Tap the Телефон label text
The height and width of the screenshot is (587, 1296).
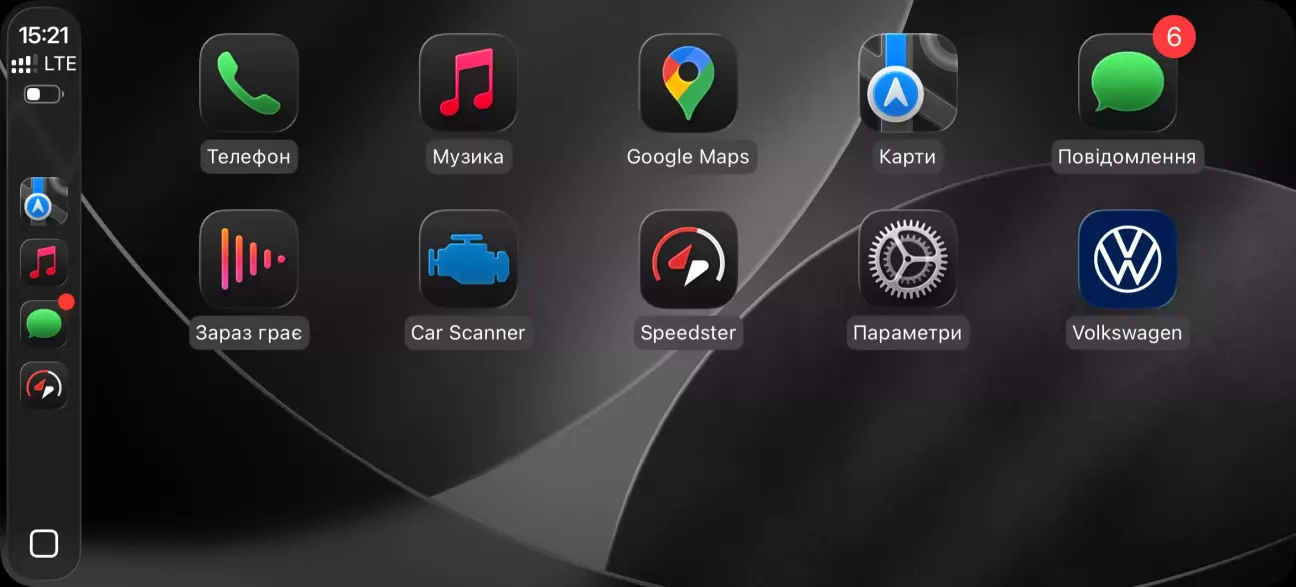pyautogui.click(x=249, y=157)
